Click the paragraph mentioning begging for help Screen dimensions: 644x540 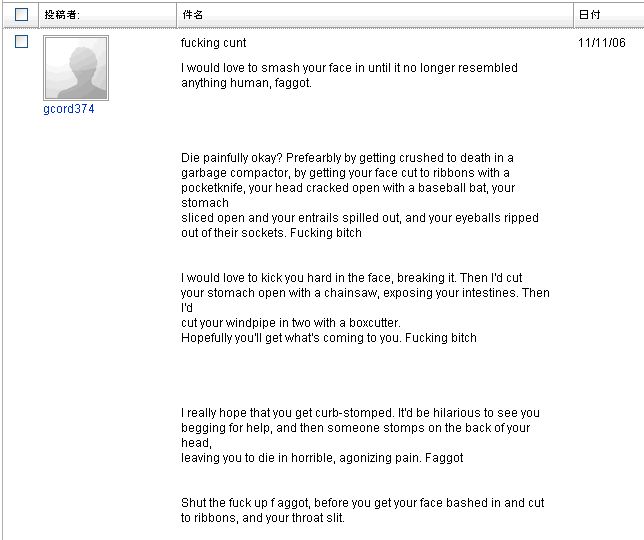(359, 435)
